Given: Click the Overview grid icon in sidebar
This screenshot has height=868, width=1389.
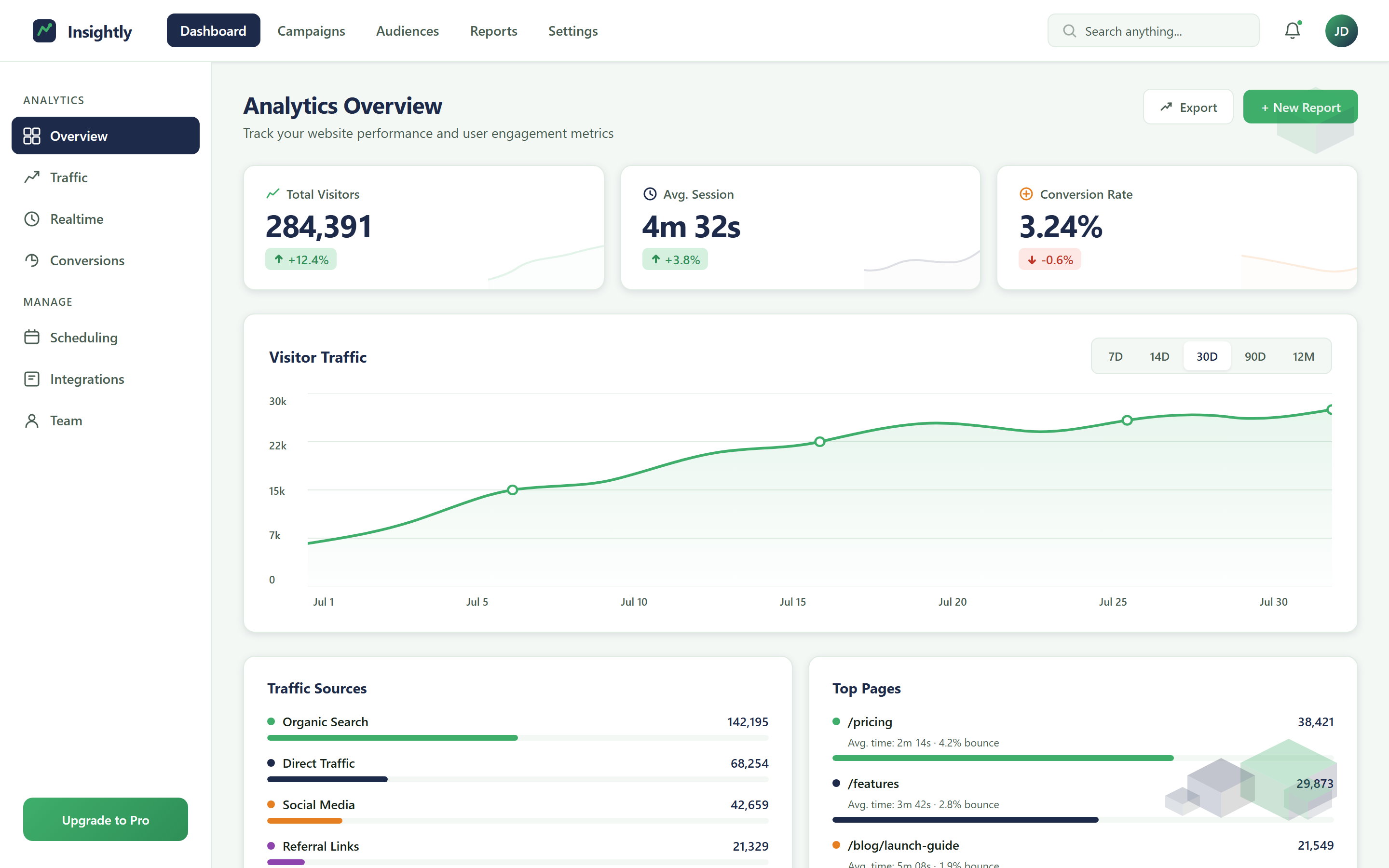Looking at the screenshot, I should pos(31,136).
